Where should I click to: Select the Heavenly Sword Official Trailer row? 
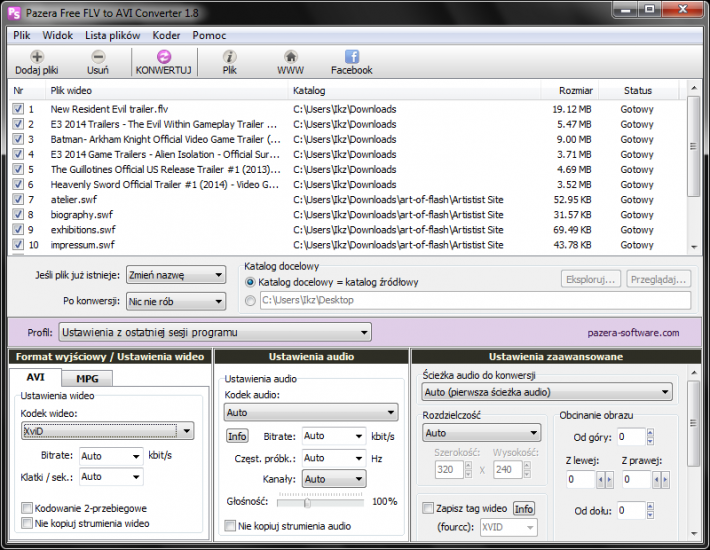346,185
